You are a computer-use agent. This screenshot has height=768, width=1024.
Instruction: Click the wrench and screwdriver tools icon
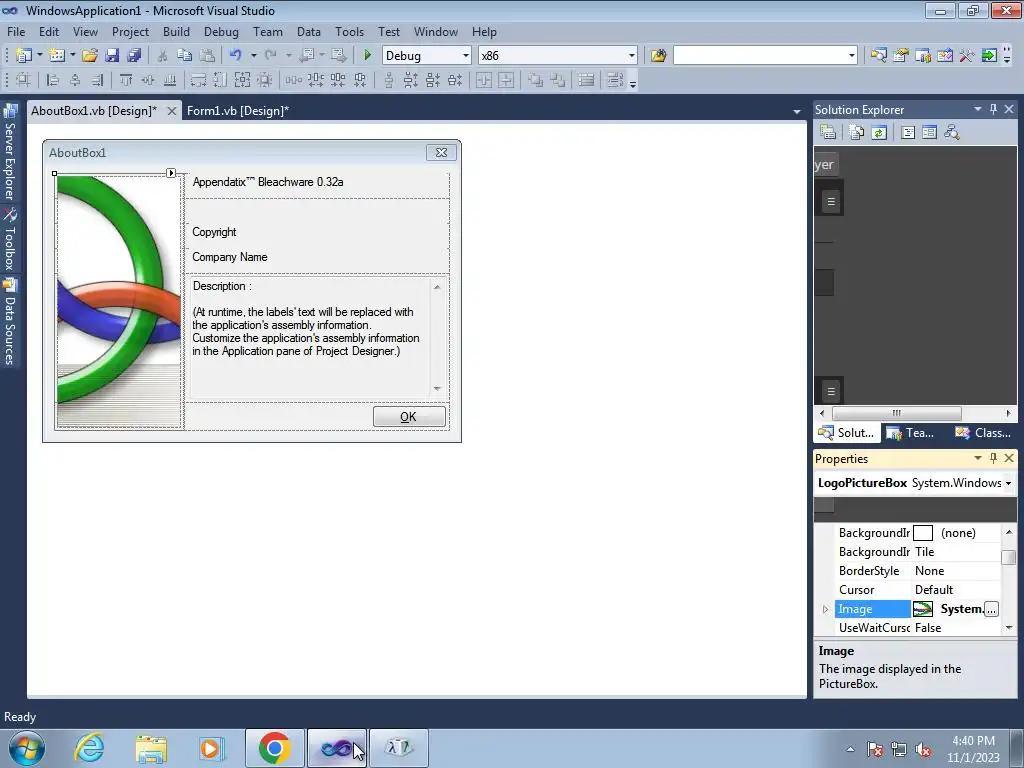tap(967, 56)
